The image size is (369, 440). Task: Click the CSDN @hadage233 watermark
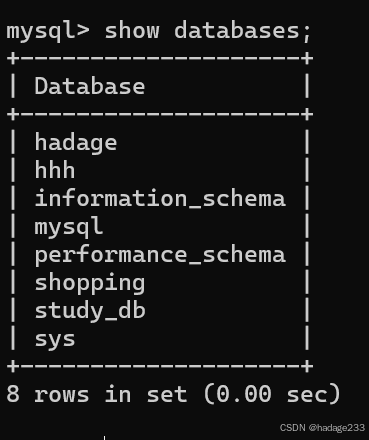322,428
